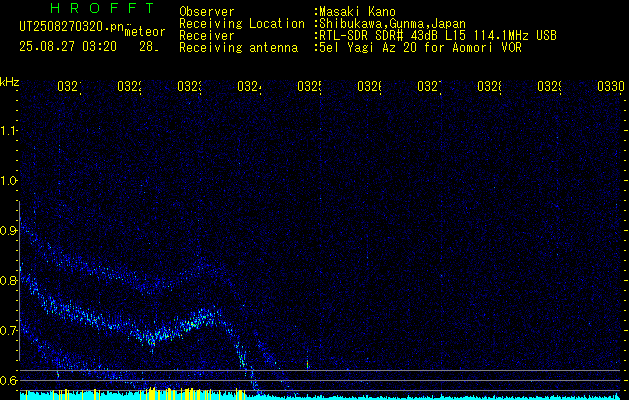Click the 0324 time marker
Screen dimensions: 629x400
(x=250, y=86)
